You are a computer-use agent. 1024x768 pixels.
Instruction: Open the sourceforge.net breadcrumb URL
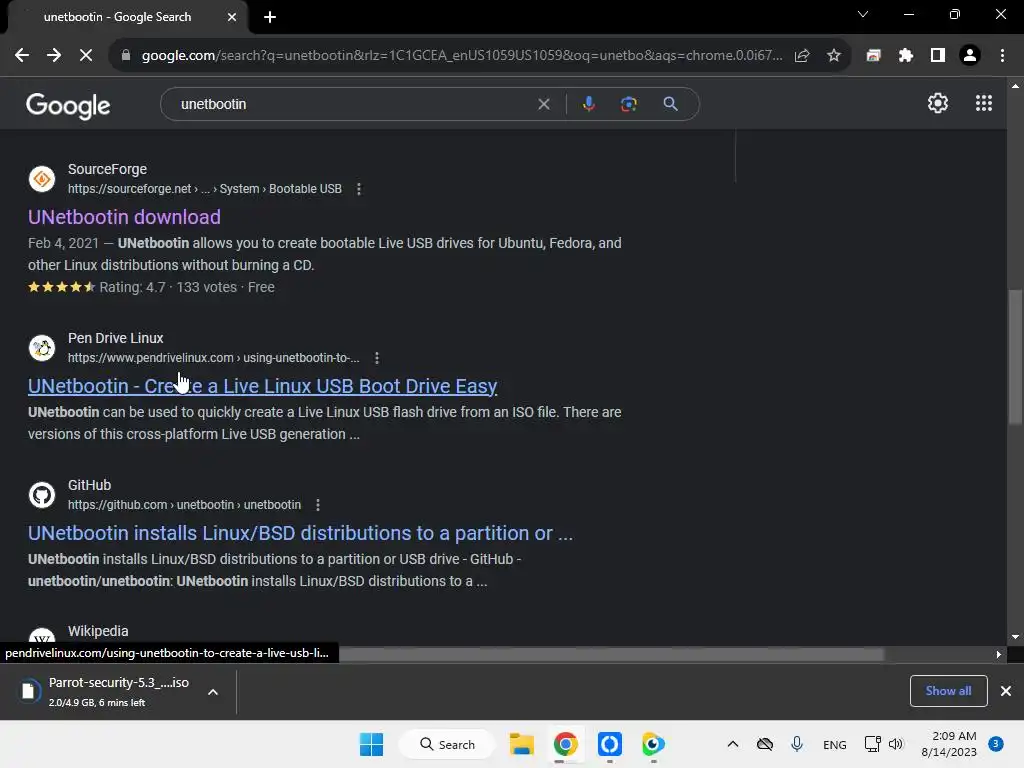click(204, 189)
